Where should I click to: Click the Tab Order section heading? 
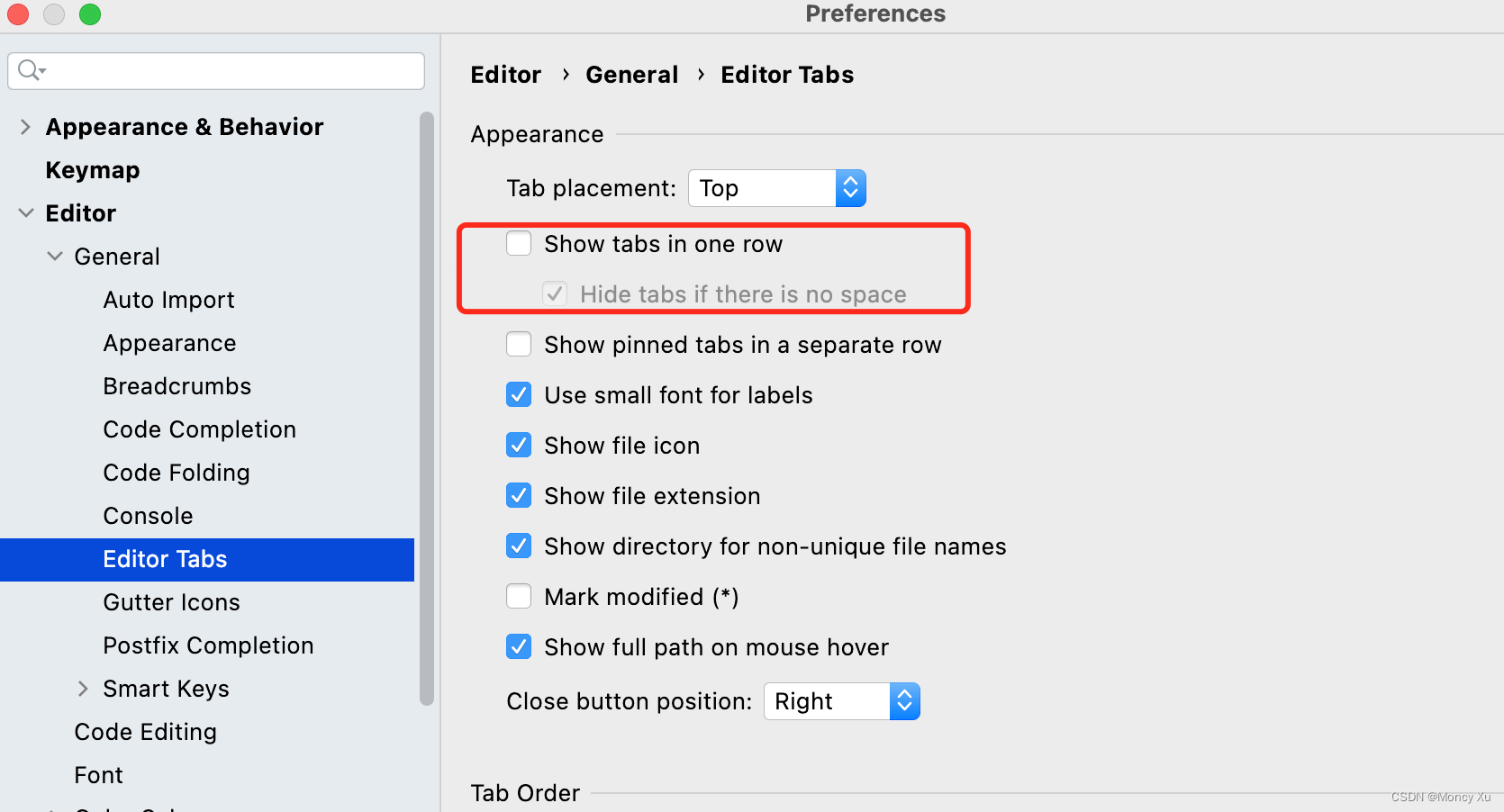pos(525,793)
